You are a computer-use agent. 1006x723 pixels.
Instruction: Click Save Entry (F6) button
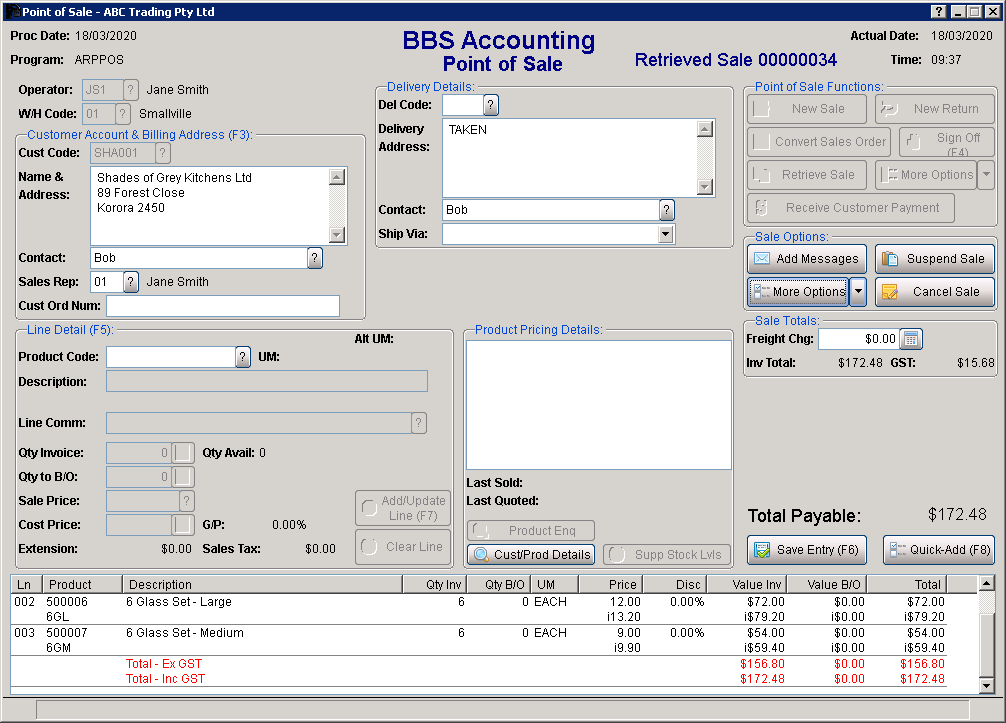tap(805, 550)
